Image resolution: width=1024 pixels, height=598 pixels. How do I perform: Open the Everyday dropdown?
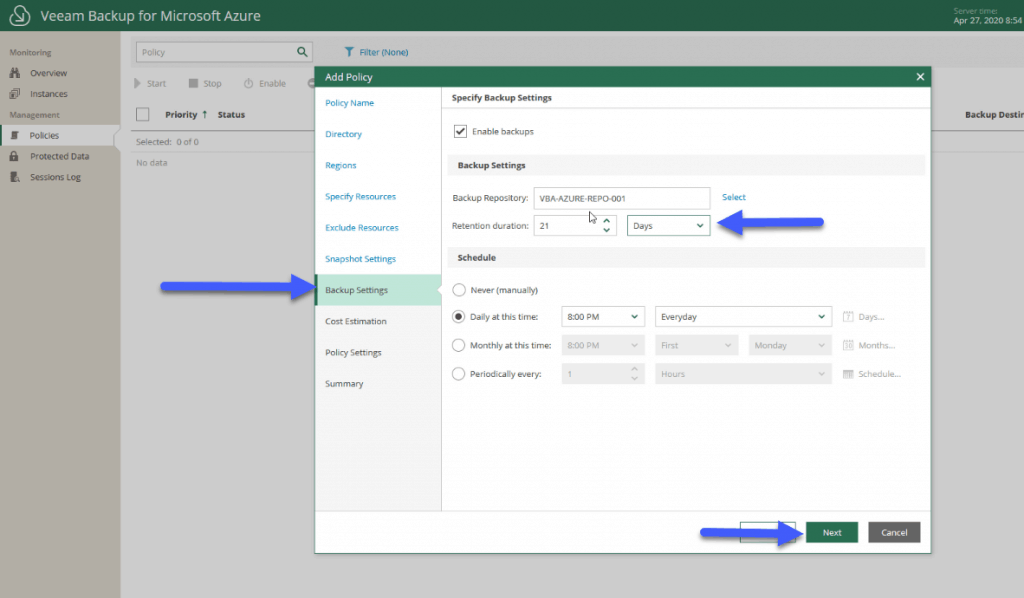pyautogui.click(x=743, y=317)
